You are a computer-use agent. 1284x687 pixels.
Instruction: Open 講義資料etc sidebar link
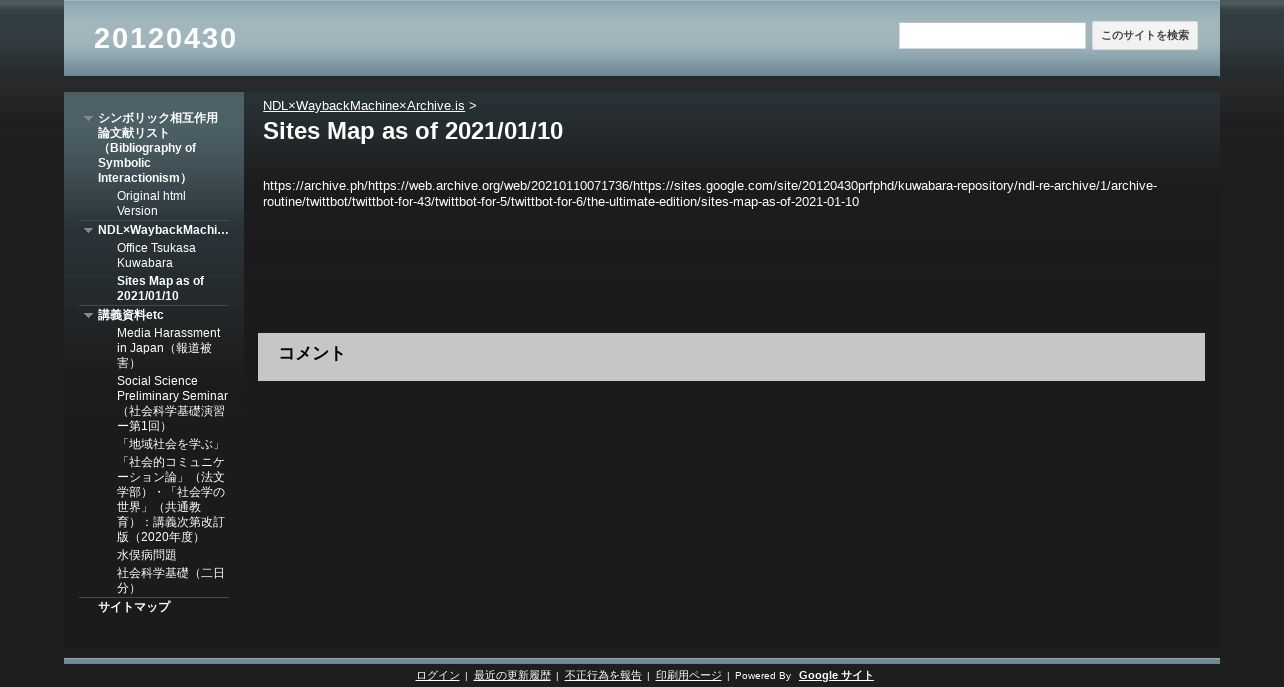tap(131, 315)
